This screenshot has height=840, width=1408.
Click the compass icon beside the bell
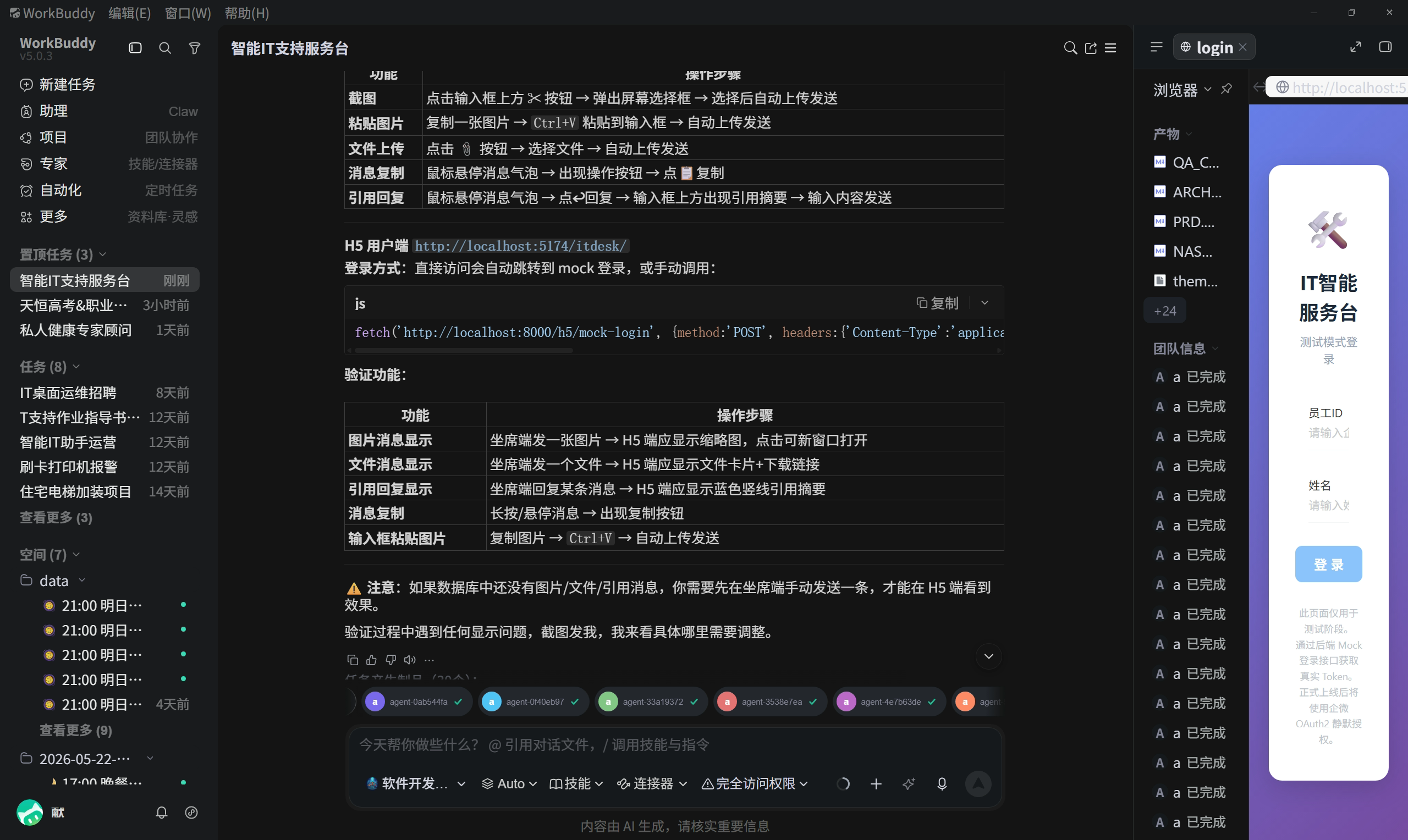[191, 813]
